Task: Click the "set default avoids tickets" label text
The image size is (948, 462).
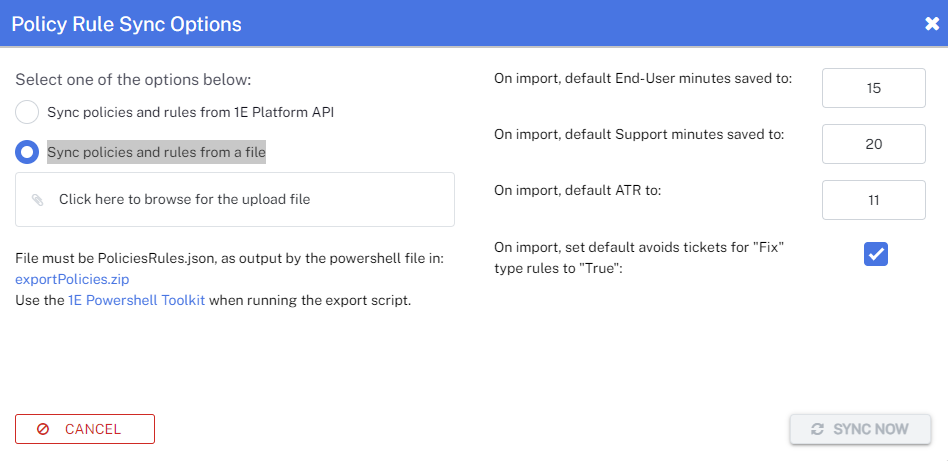Action: [638, 257]
